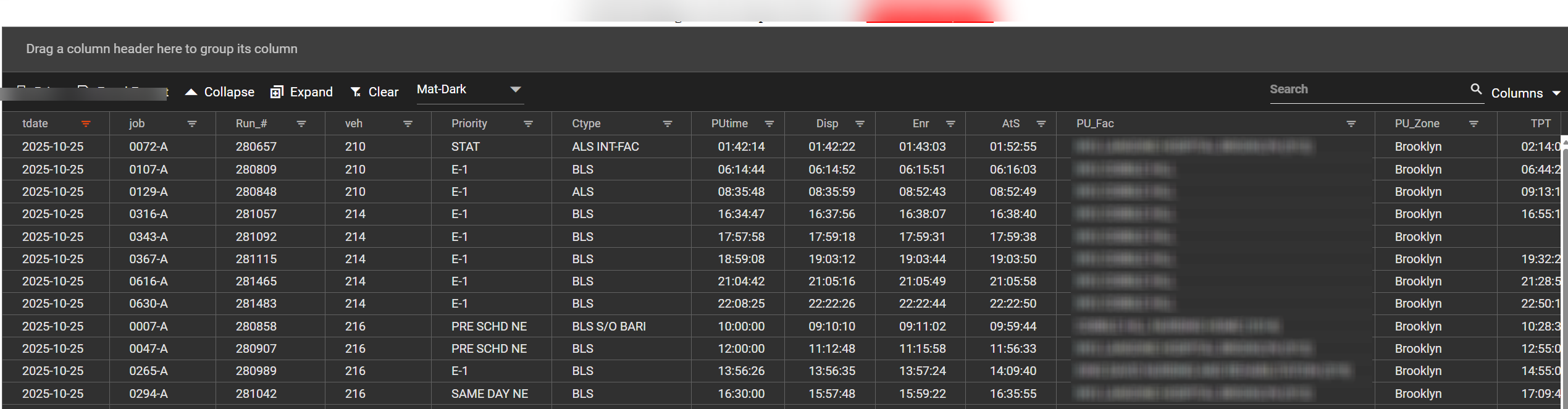Open filter menu for AtS column
The image size is (1568, 409).
[x=1041, y=124]
